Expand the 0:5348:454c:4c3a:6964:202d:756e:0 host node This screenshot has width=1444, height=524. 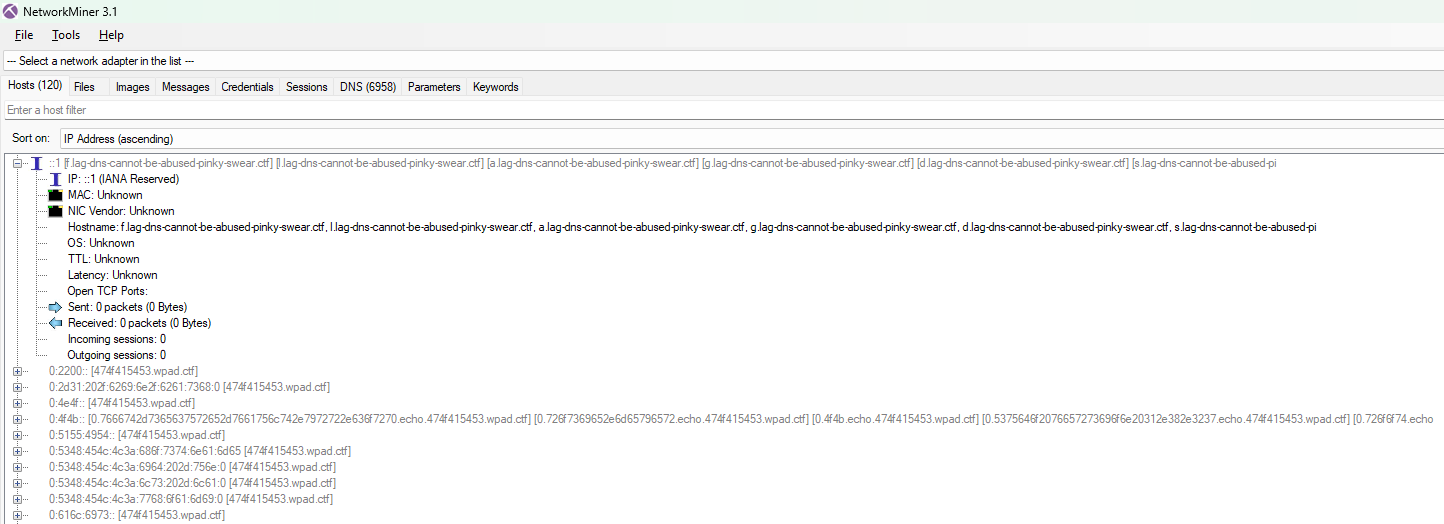pos(17,467)
